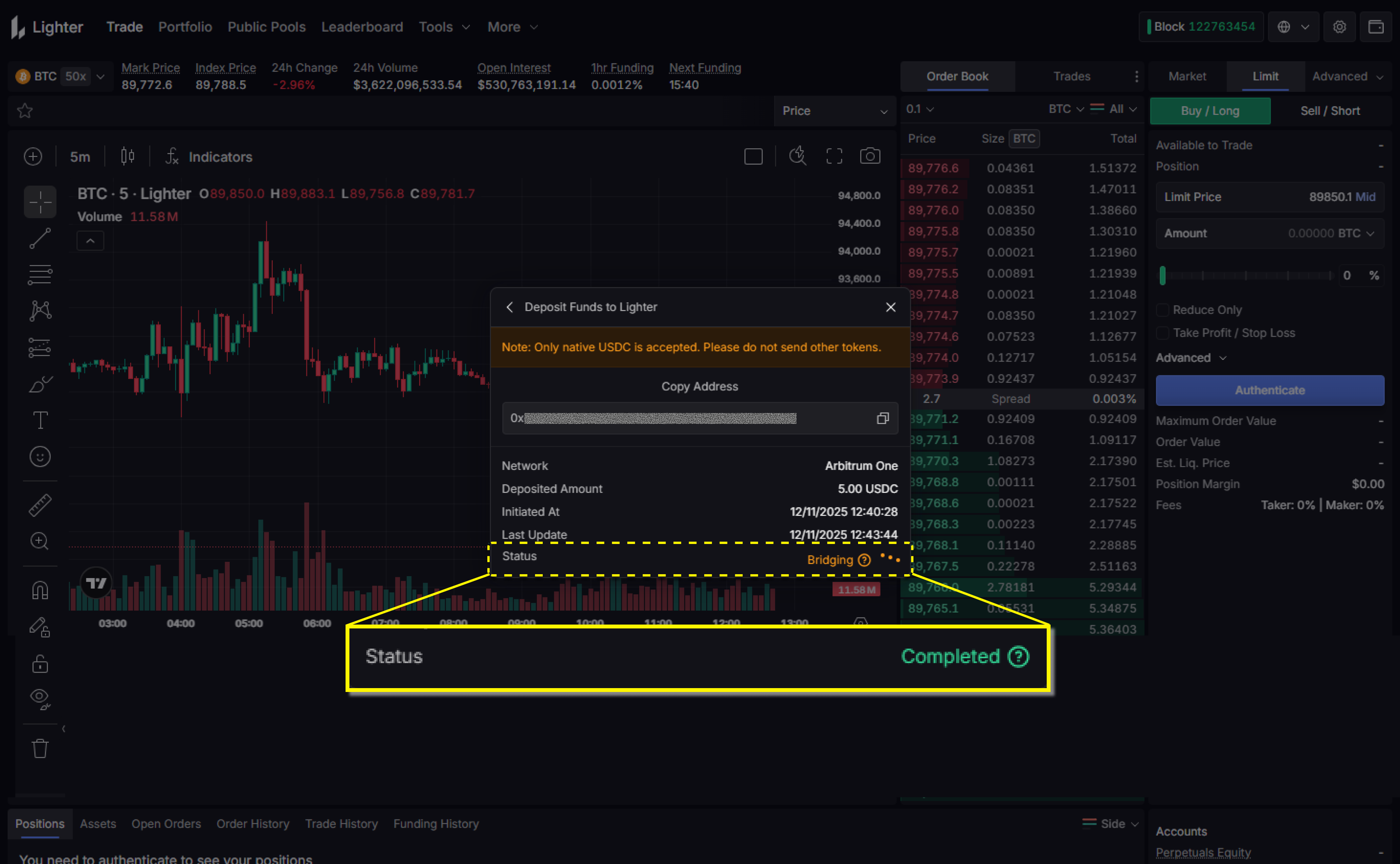Open the order book All view dropdown
Screen dimensions: 1400x864
tap(1113, 108)
